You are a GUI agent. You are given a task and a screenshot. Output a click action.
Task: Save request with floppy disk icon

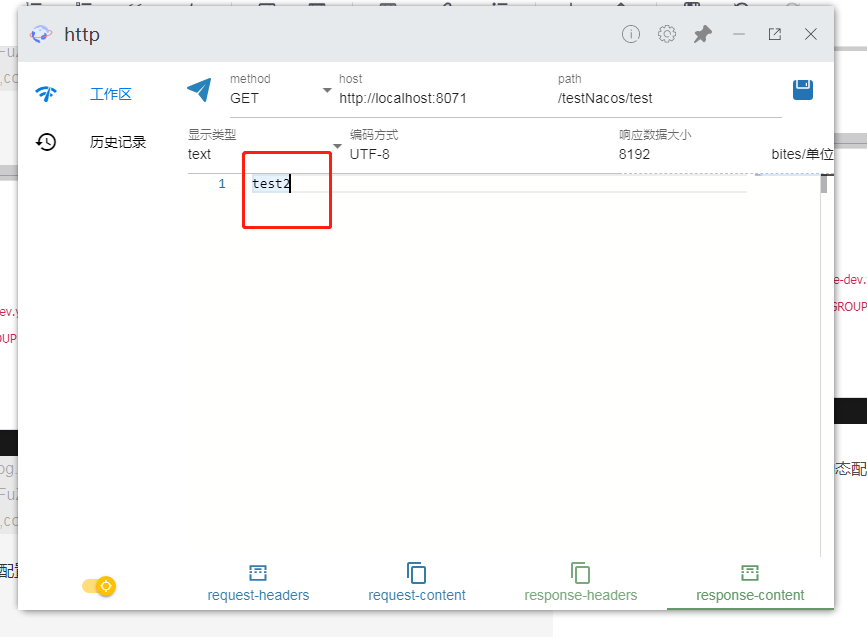803,90
